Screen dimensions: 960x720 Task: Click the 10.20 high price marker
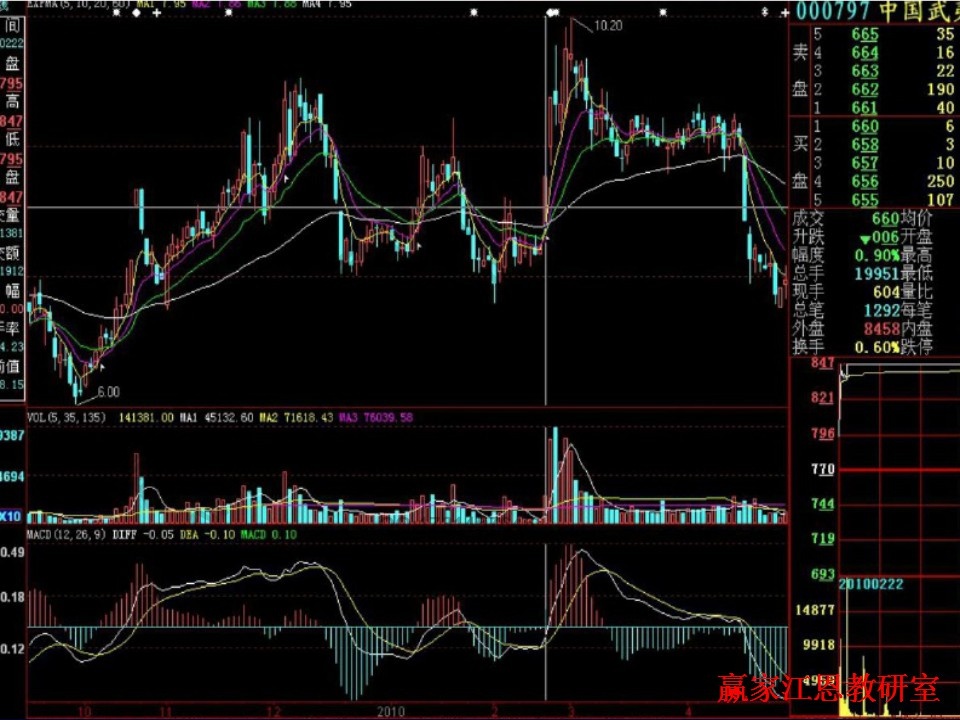tap(608, 25)
